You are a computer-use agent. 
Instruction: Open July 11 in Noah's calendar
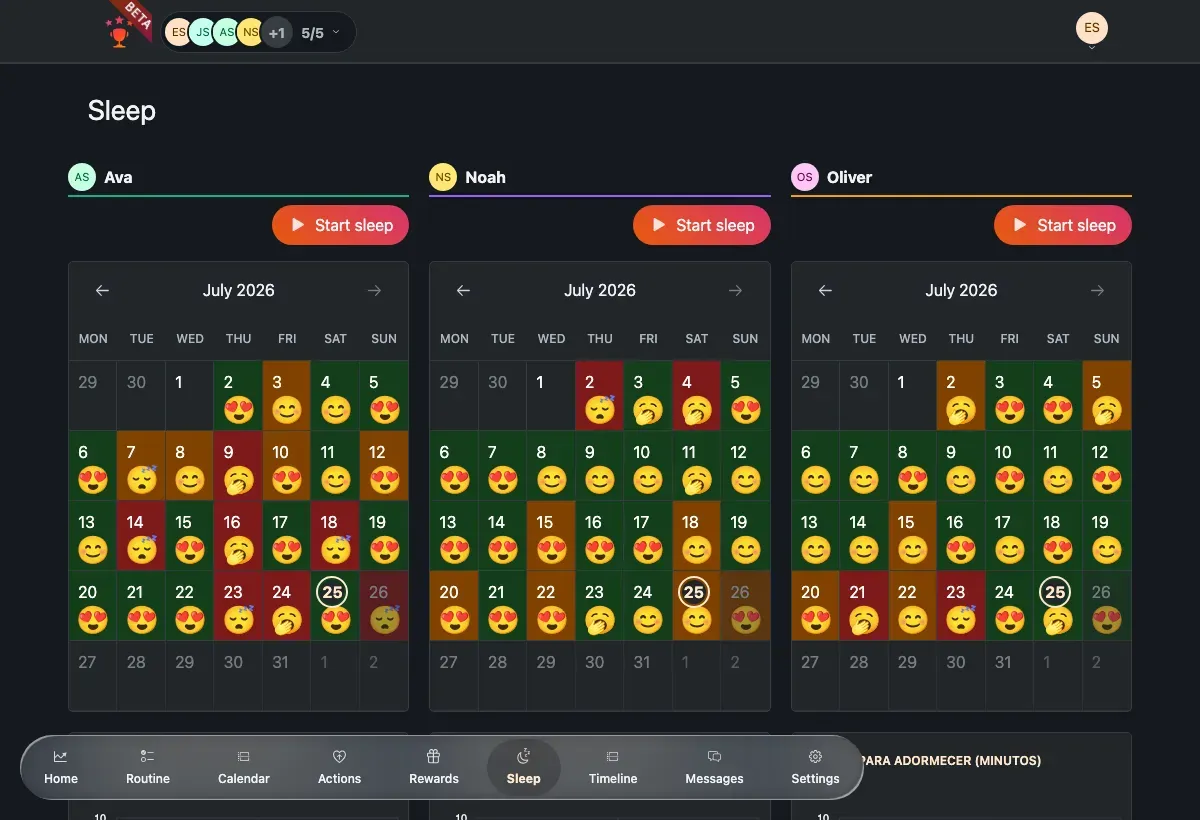[697, 466]
